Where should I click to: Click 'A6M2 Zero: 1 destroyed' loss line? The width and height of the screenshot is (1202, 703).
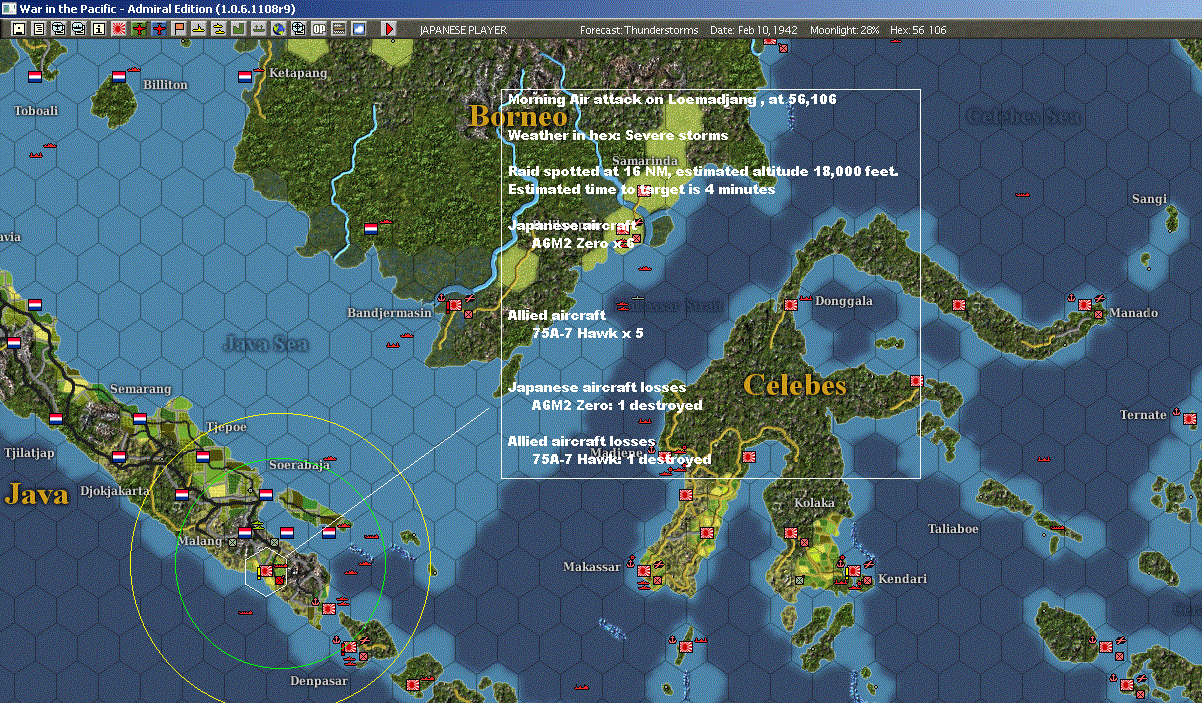(616, 405)
